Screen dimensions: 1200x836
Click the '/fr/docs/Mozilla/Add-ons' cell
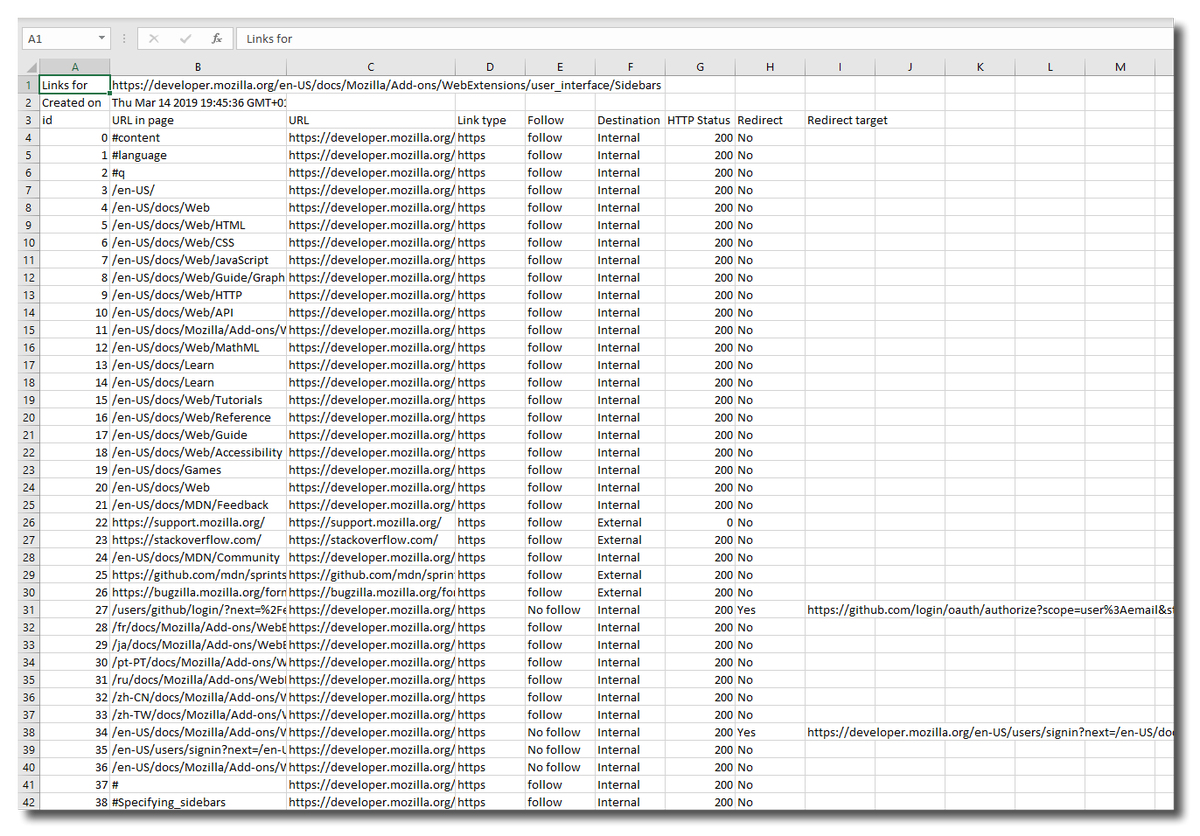(198, 627)
